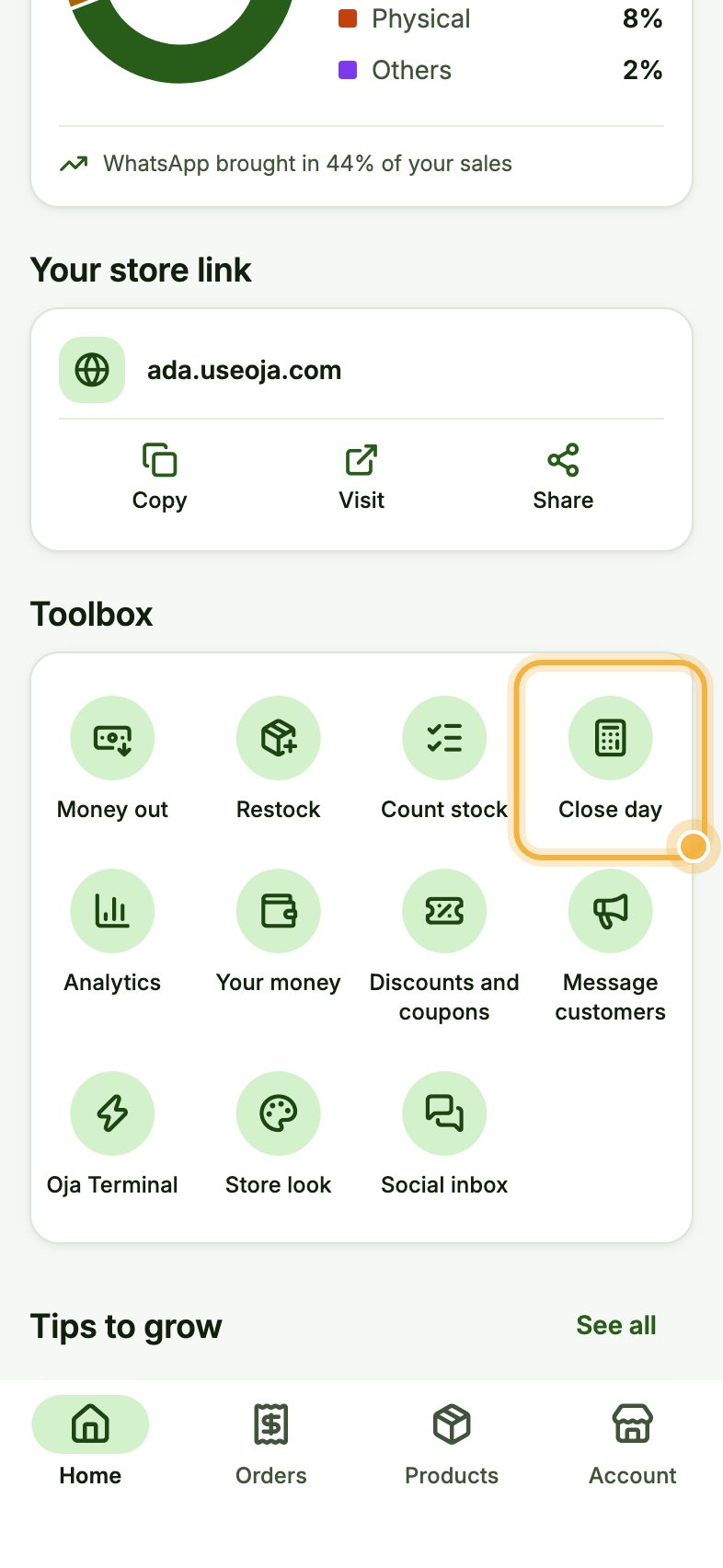The height and width of the screenshot is (1568, 723).
Task: Click the orange Physical legend swatch
Action: pyautogui.click(x=348, y=18)
